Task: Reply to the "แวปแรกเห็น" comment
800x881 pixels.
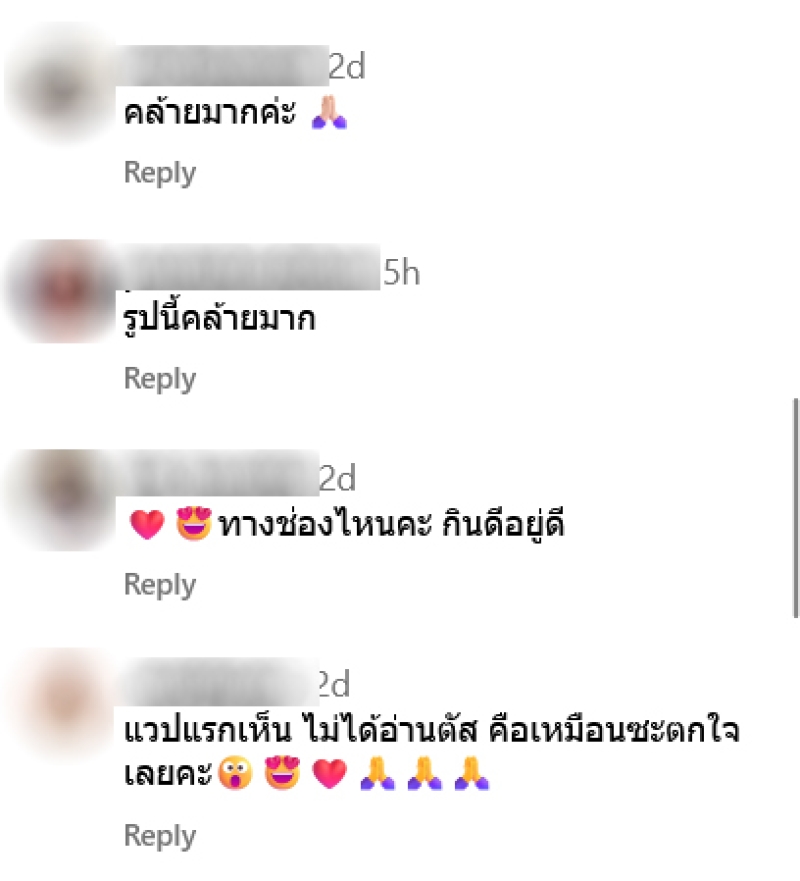Action: (160, 836)
